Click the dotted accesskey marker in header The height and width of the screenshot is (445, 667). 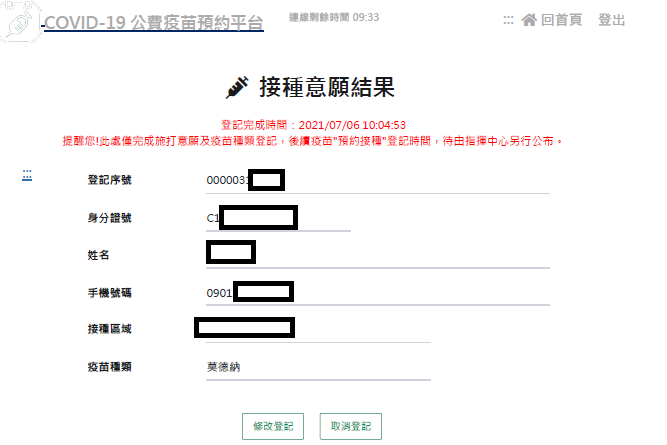tap(508, 20)
